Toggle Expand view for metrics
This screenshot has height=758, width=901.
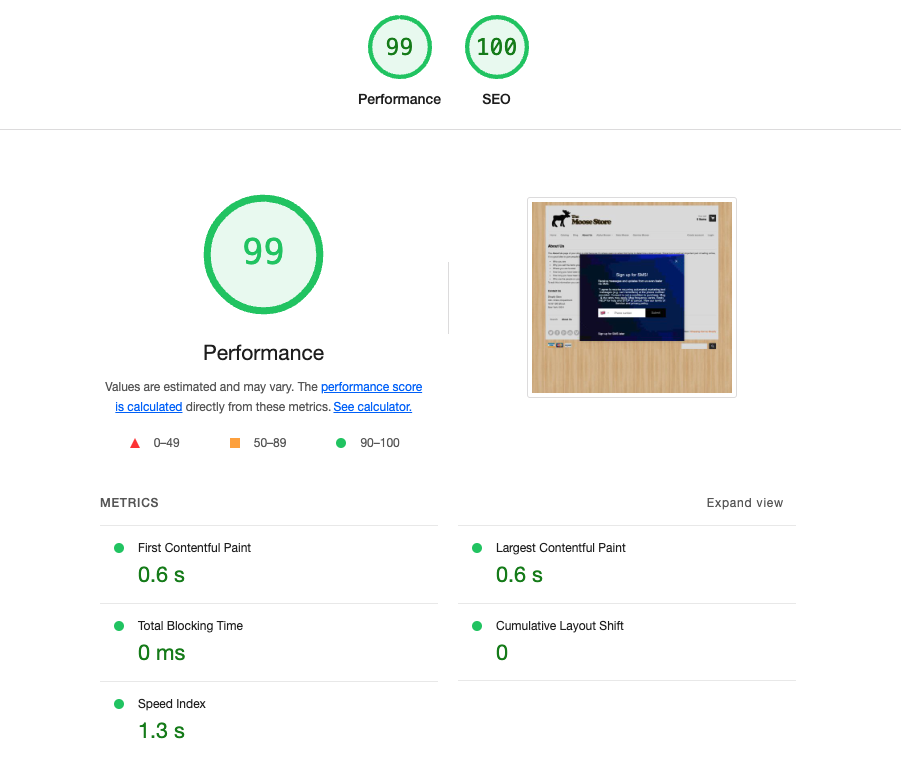pos(744,503)
